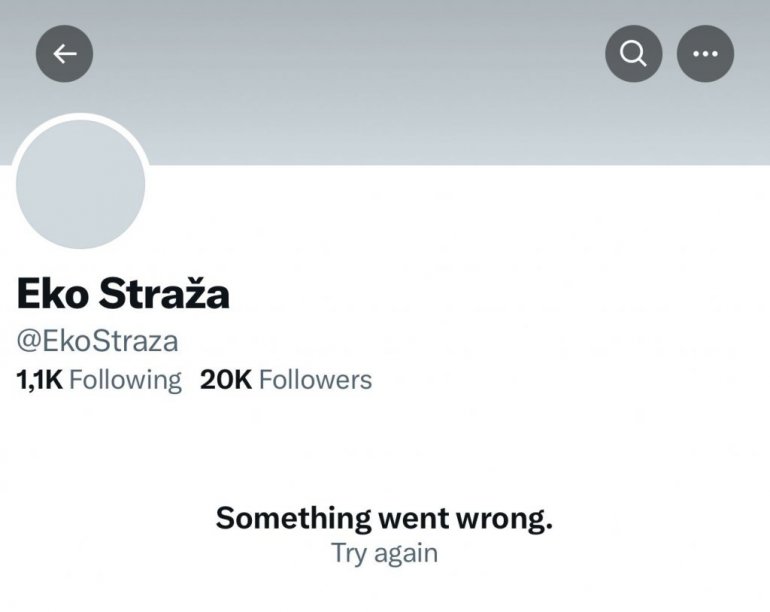Open the blank circular profile avatar

coord(81,183)
